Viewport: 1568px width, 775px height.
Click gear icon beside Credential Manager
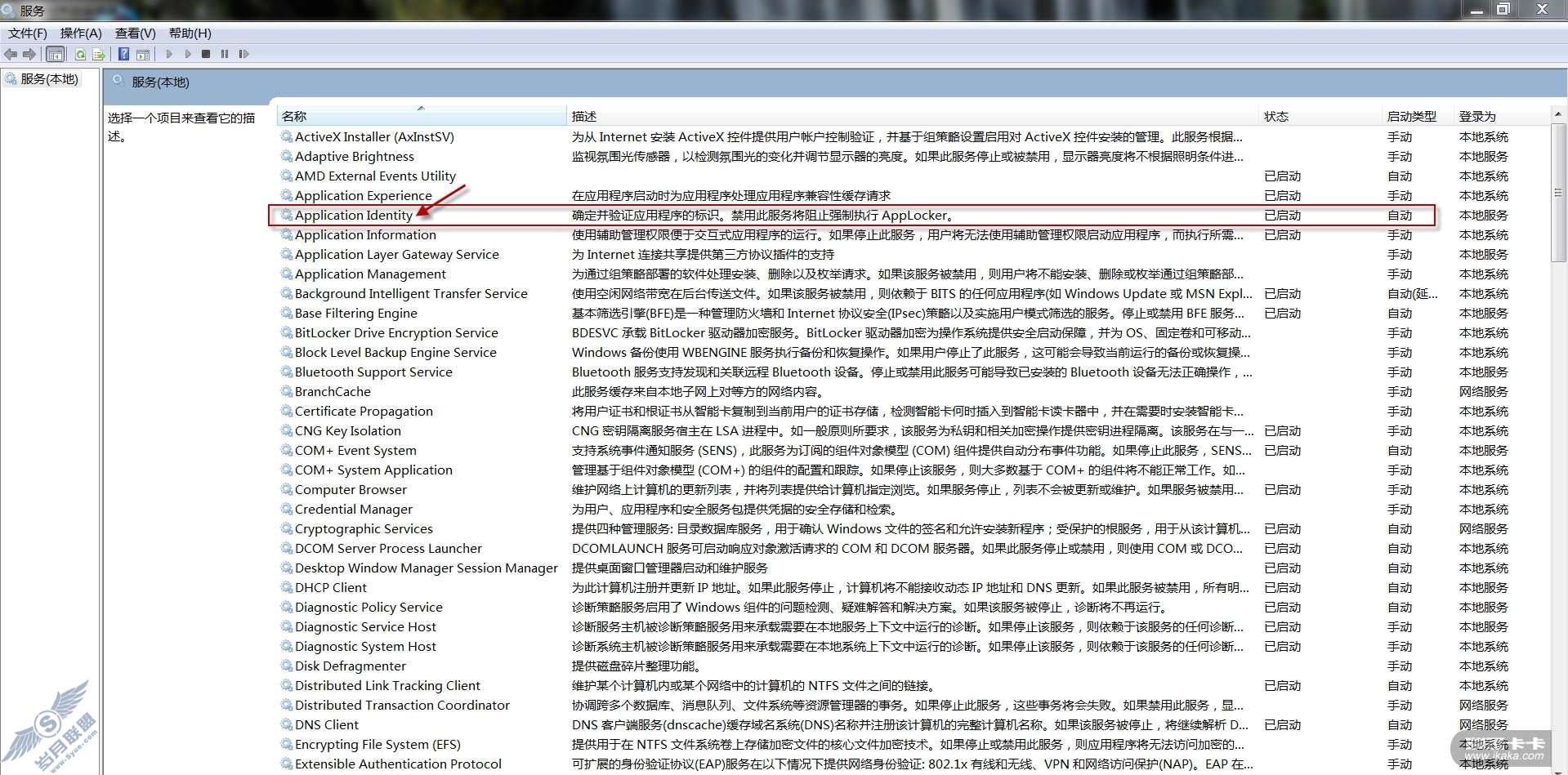click(287, 509)
